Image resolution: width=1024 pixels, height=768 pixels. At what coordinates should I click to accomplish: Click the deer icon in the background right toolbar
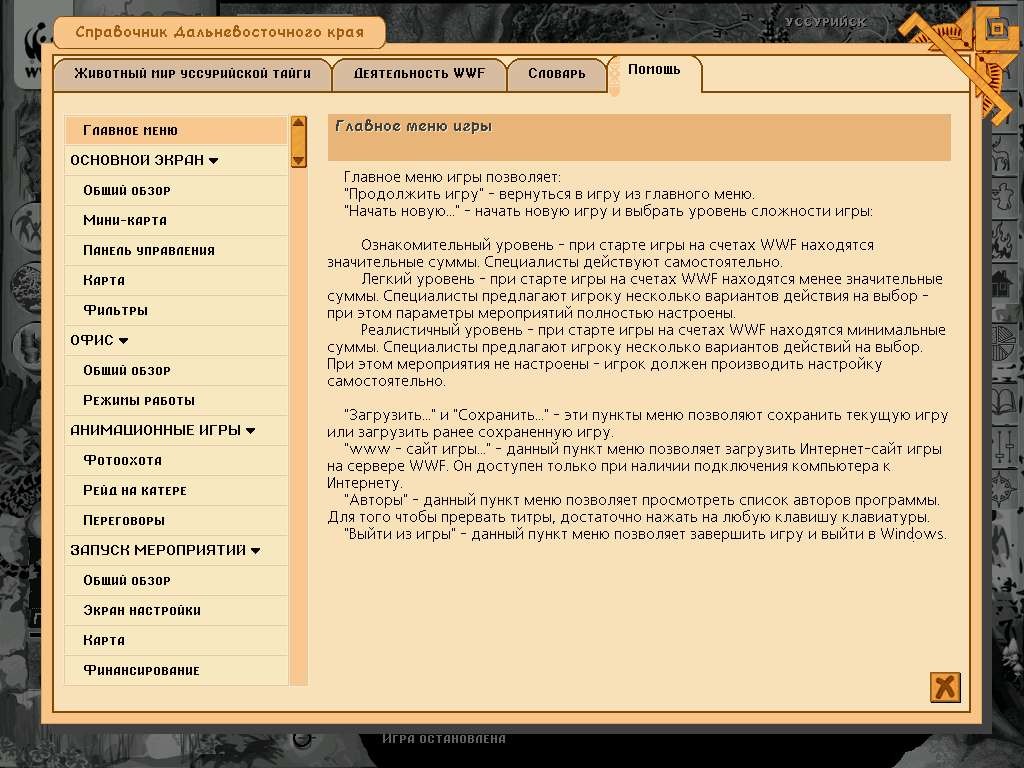[1003, 157]
